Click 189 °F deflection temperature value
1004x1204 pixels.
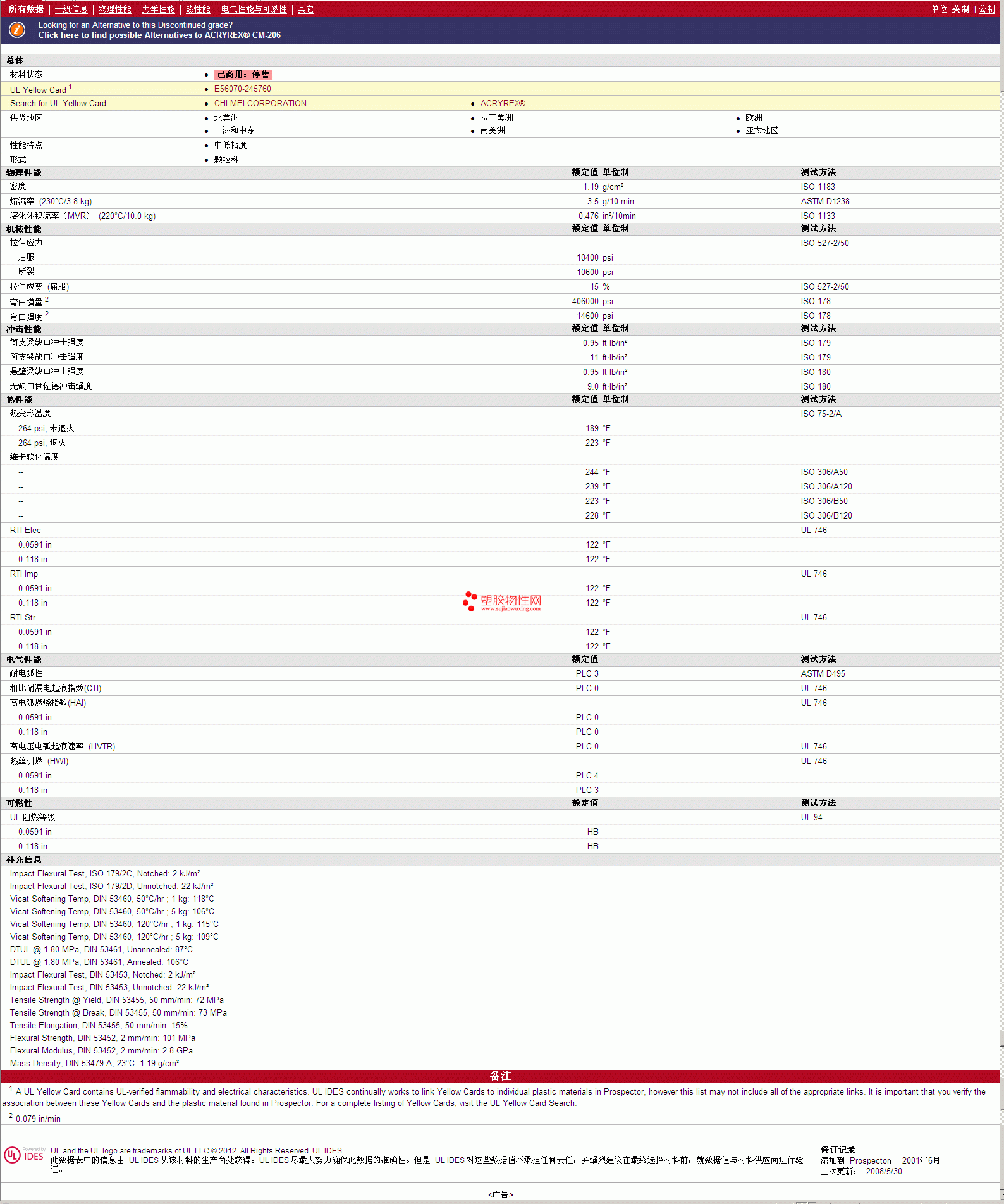(597, 428)
